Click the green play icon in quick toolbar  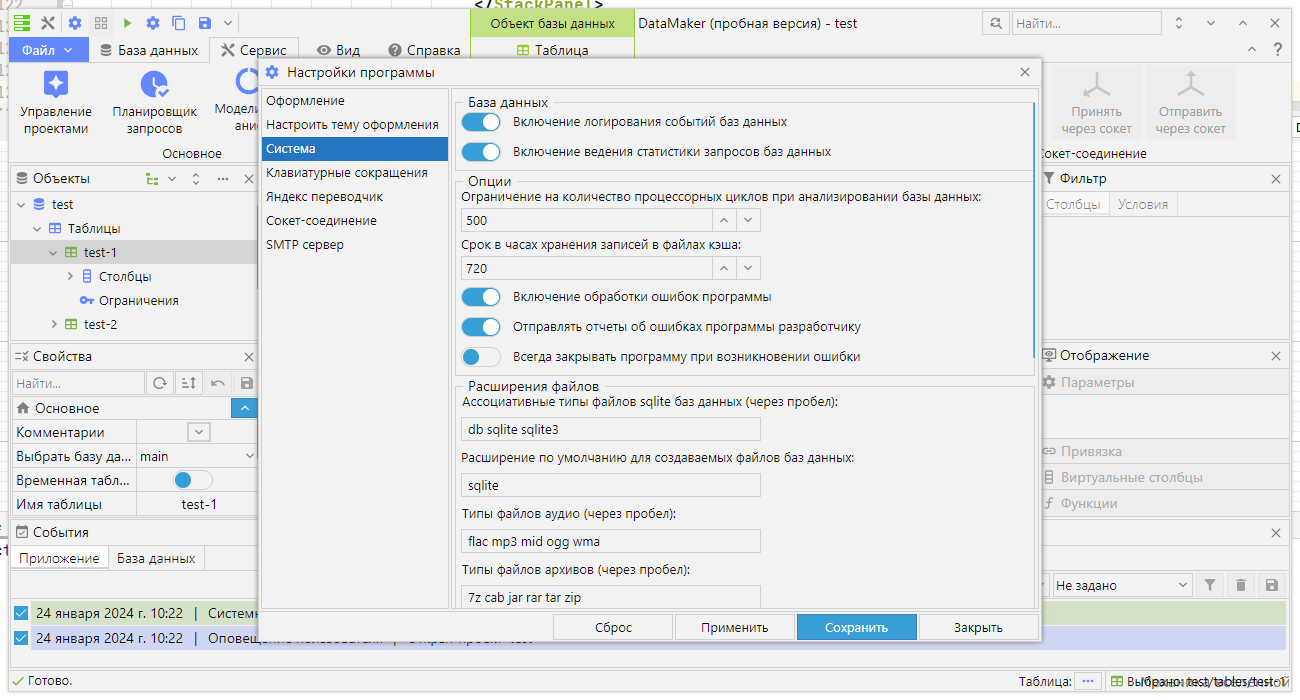pos(127,23)
